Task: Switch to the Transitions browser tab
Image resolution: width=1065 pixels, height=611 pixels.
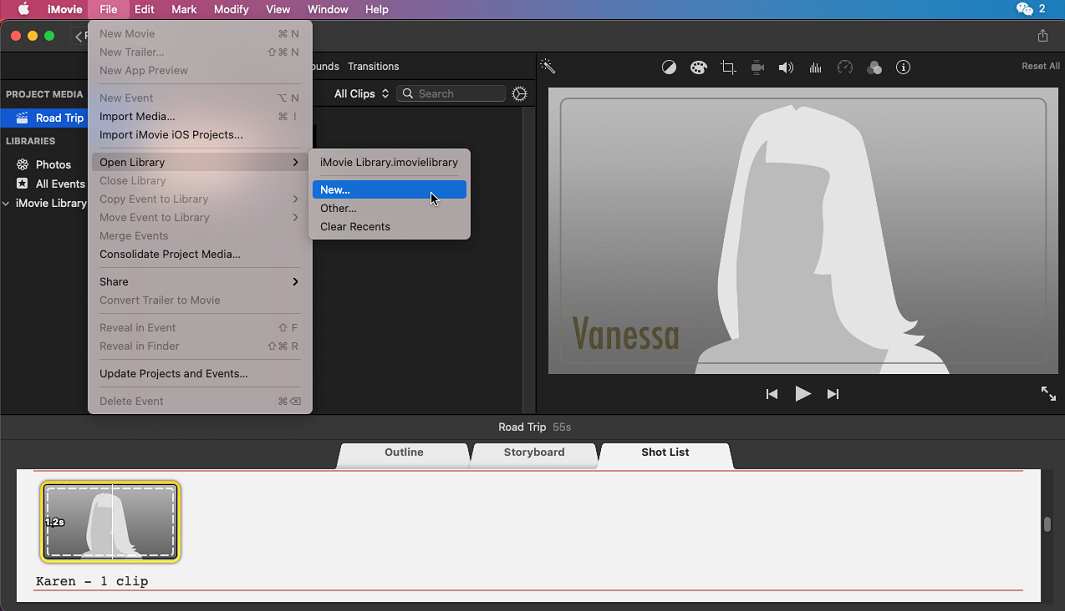Action: tap(373, 67)
